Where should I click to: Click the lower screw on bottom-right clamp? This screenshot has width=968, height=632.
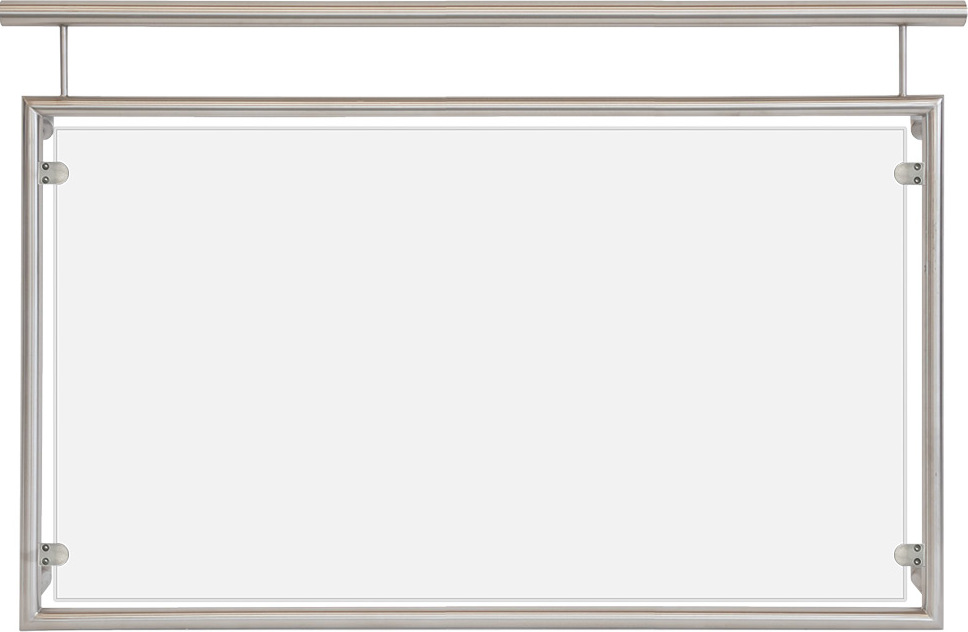[x=917, y=562]
